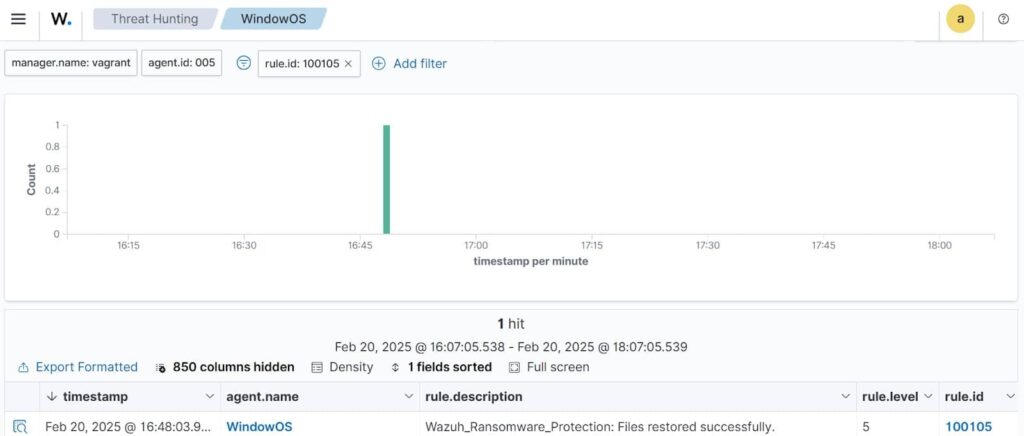Image resolution: width=1024 pixels, height=436 pixels.
Task: Open the filter options icon
Action: click(x=244, y=63)
